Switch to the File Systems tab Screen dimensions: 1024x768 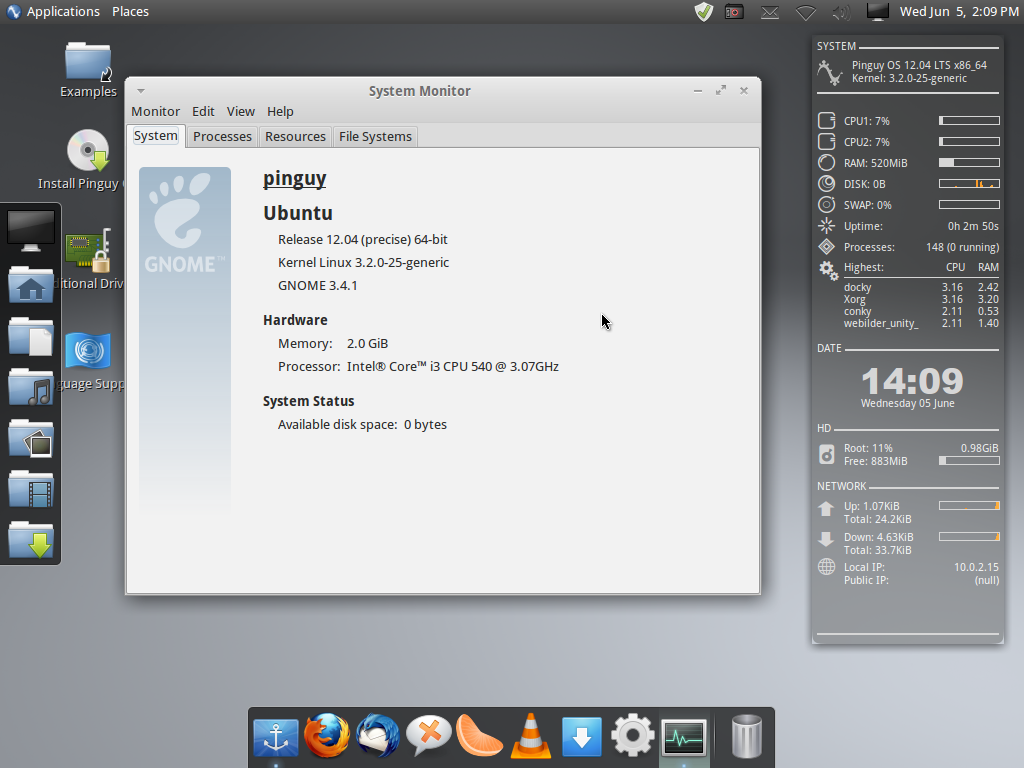pos(376,136)
